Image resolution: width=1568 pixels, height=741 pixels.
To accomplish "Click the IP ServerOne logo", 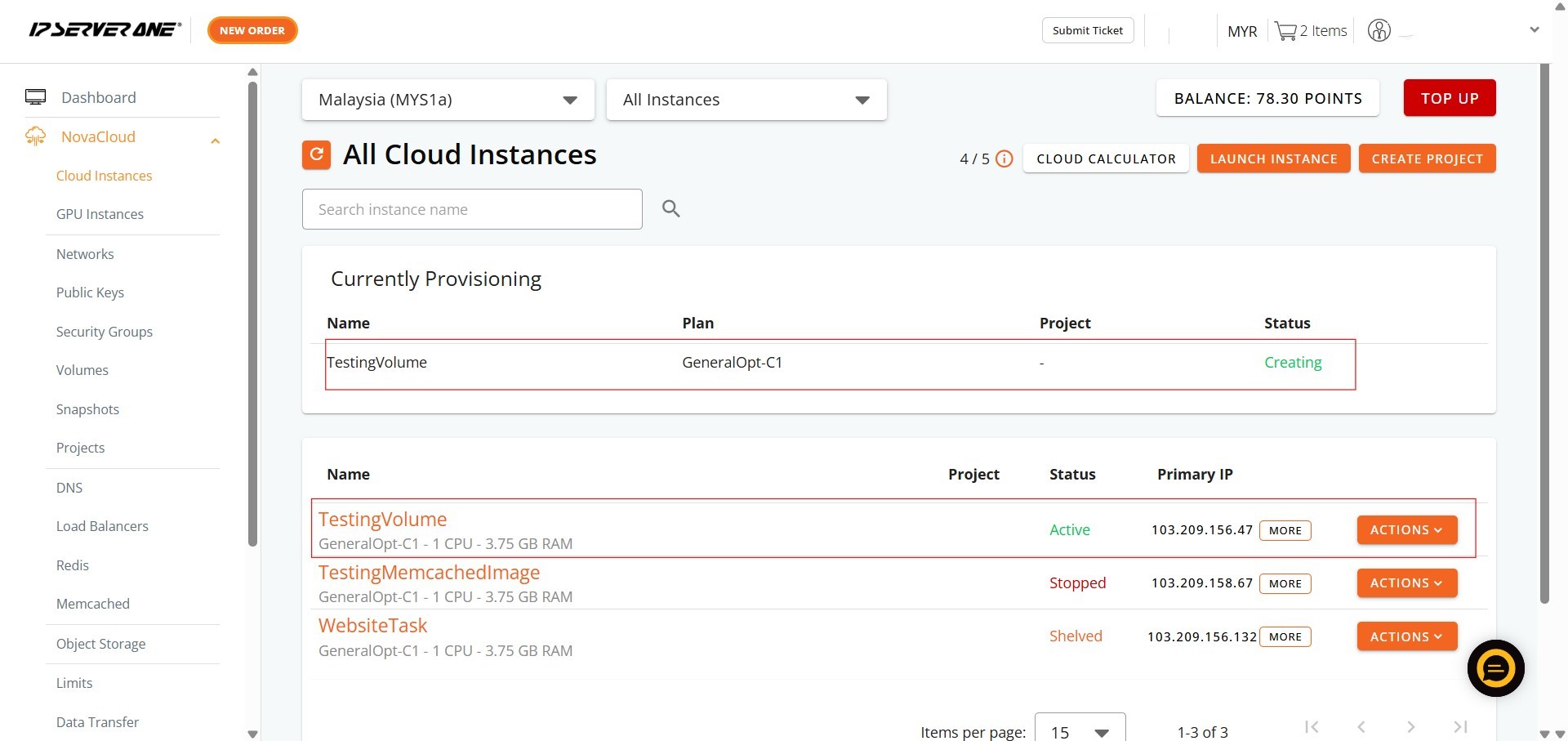I will tap(105, 30).
